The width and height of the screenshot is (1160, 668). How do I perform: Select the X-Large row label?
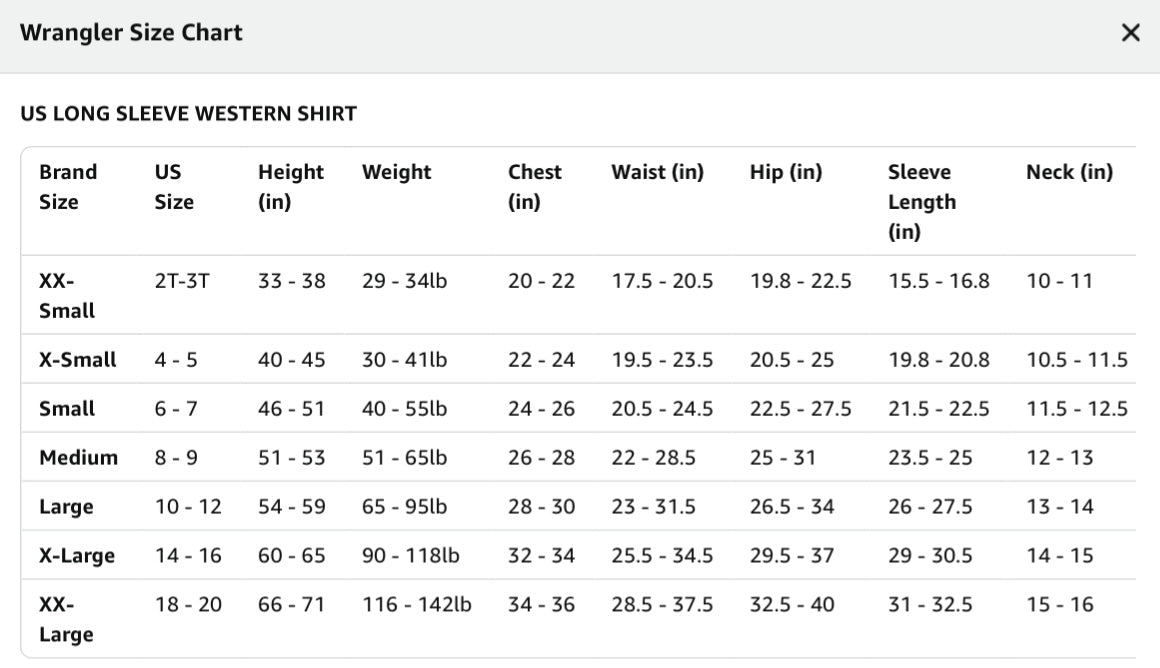pyautogui.click(x=77, y=556)
